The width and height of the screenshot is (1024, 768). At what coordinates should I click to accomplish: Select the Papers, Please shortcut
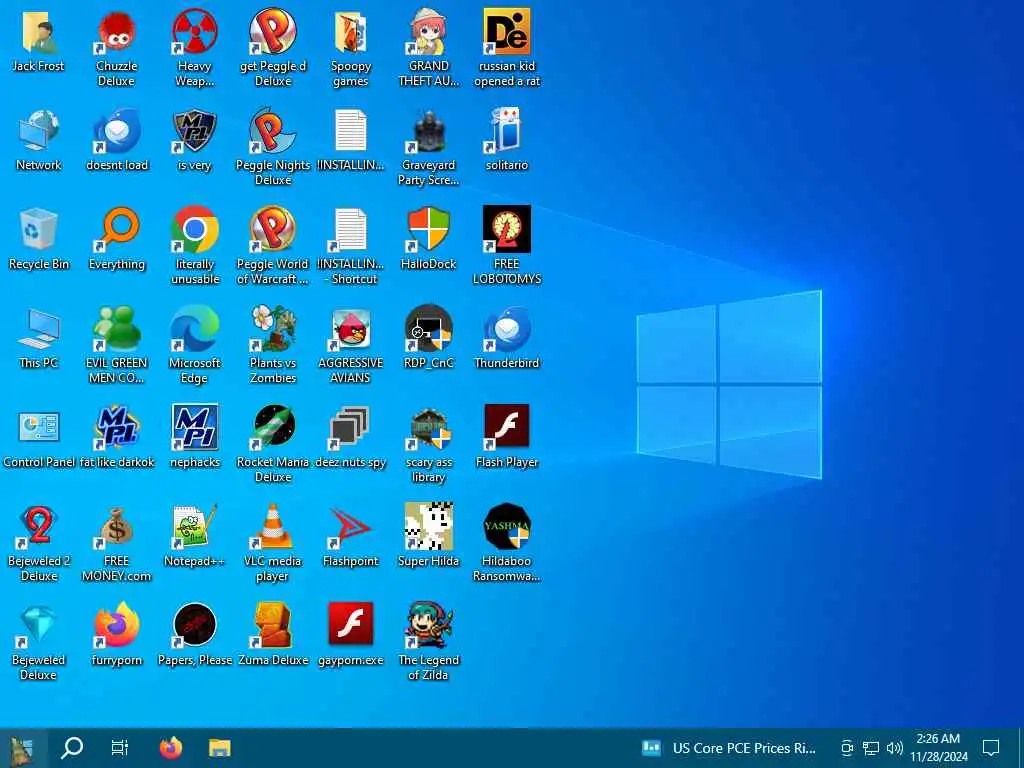pyautogui.click(x=195, y=626)
